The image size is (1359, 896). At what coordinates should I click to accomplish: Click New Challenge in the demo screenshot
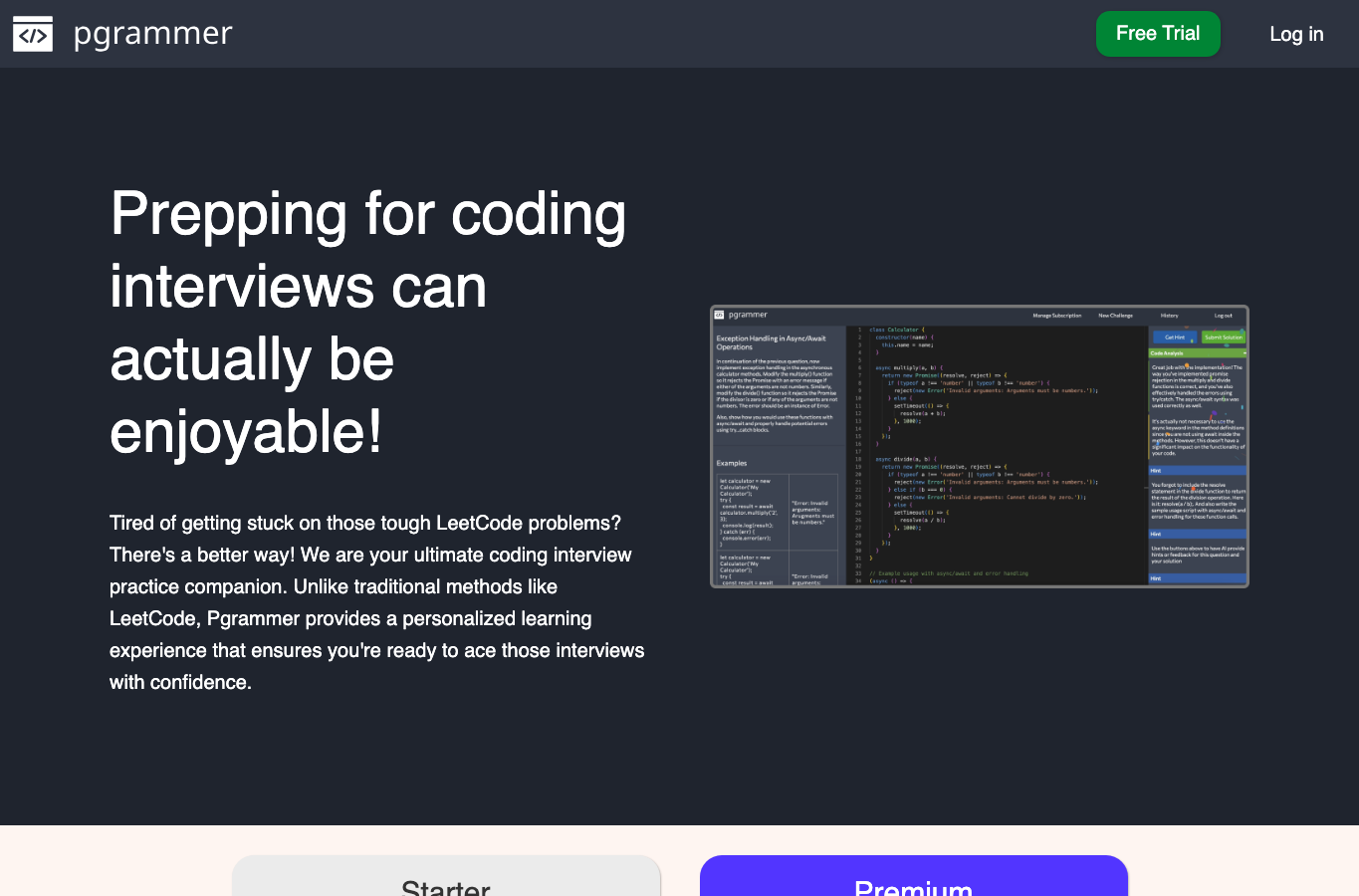click(1115, 316)
